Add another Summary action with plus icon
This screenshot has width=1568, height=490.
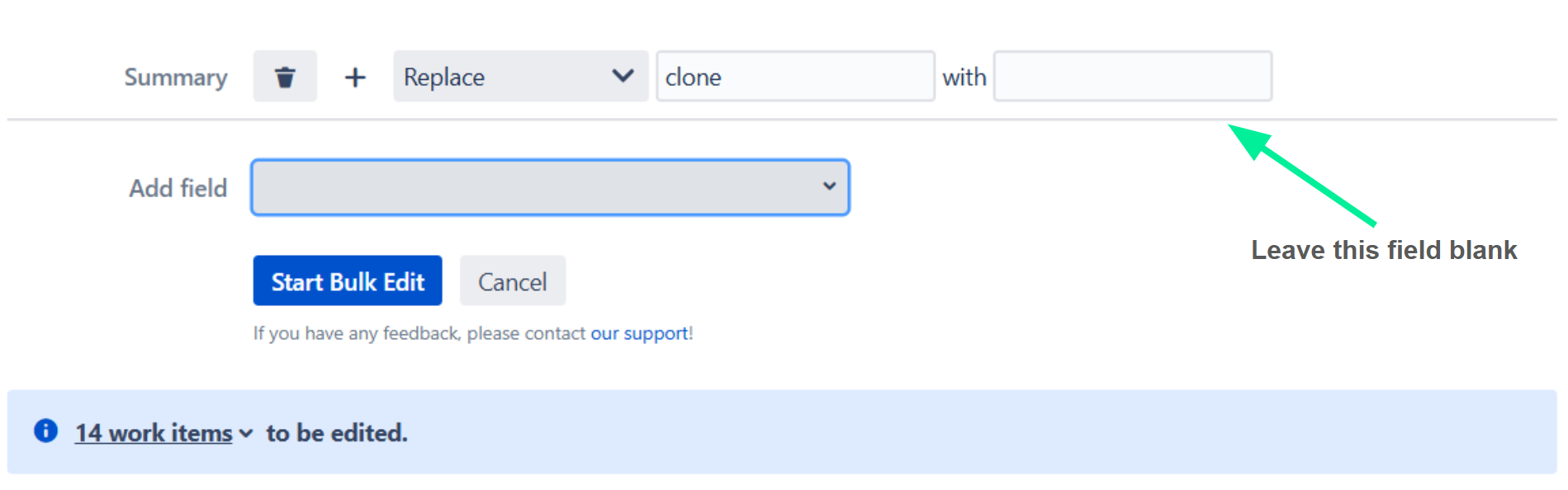(x=355, y=77)
